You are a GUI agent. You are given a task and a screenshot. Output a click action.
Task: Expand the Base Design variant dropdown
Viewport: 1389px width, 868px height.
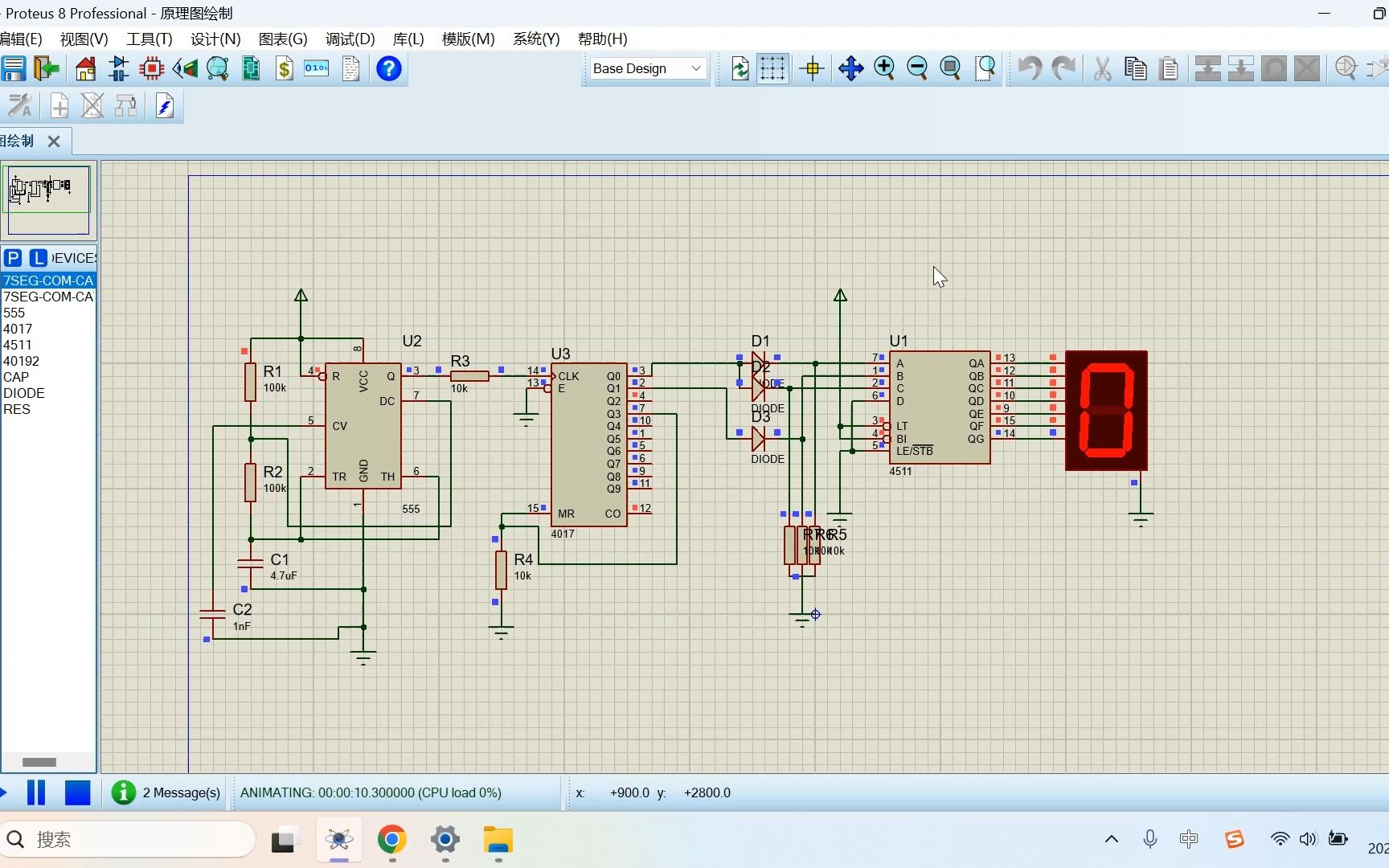pyautogui.click(x=647, y=68)
